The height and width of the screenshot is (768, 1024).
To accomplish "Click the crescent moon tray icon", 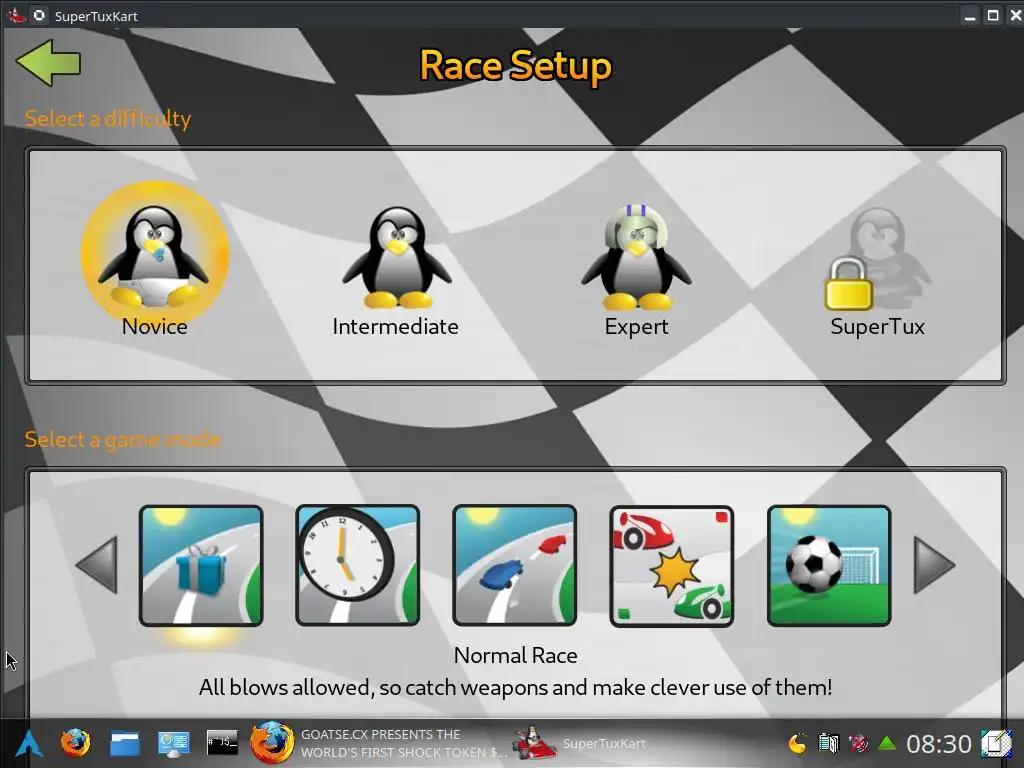I will pos(797,743).
